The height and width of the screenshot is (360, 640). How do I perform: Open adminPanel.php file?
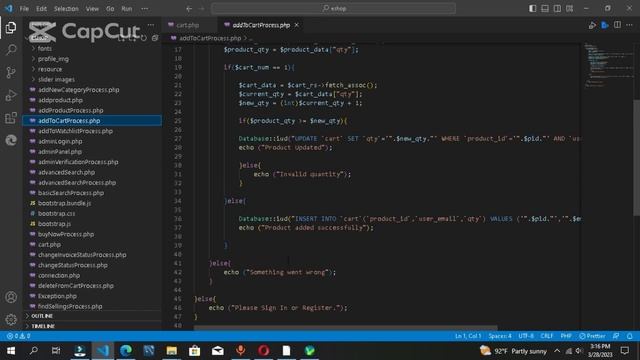60,151
